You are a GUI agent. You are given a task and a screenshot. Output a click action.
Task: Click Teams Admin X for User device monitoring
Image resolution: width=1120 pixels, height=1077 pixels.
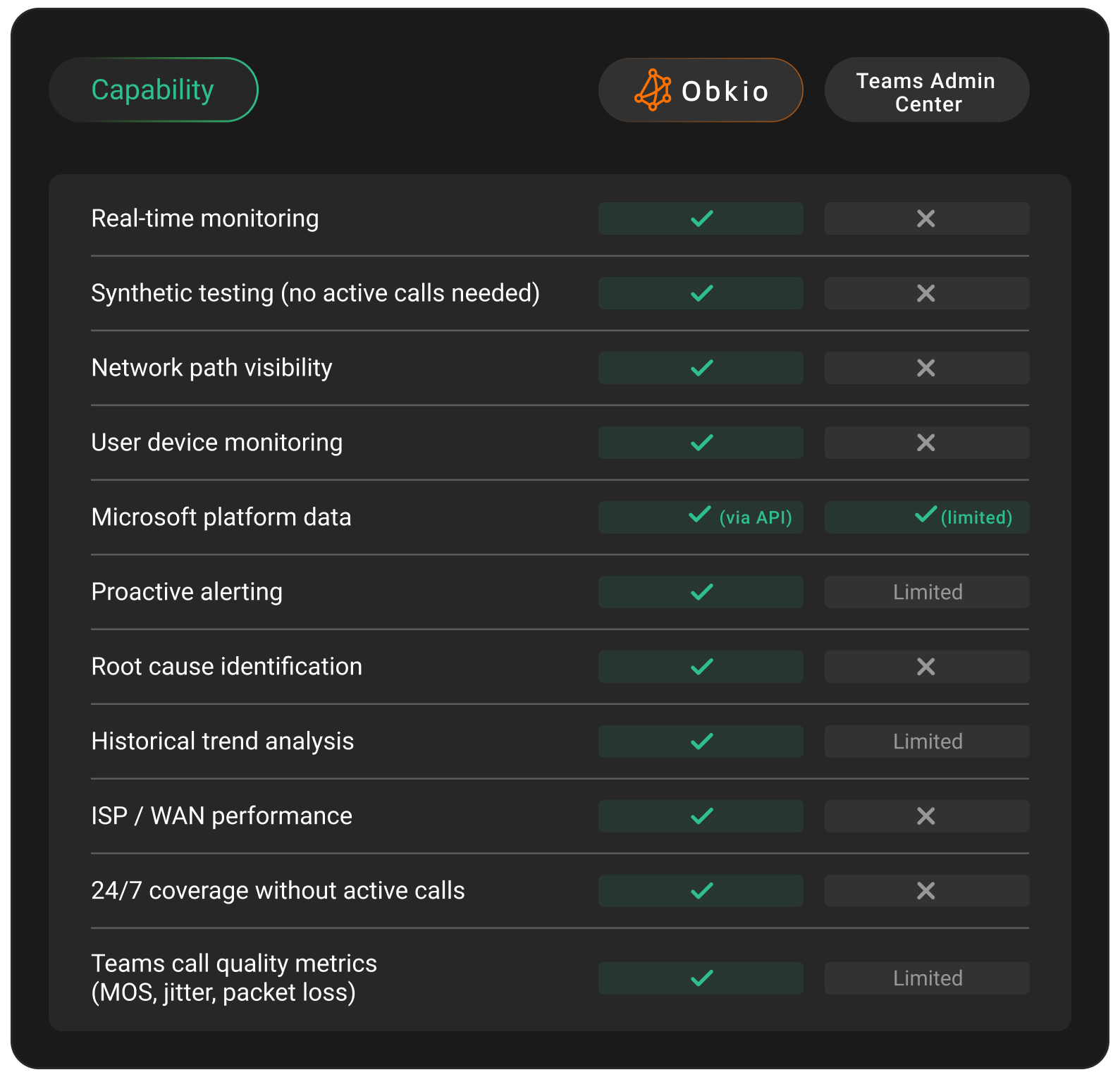926,443
